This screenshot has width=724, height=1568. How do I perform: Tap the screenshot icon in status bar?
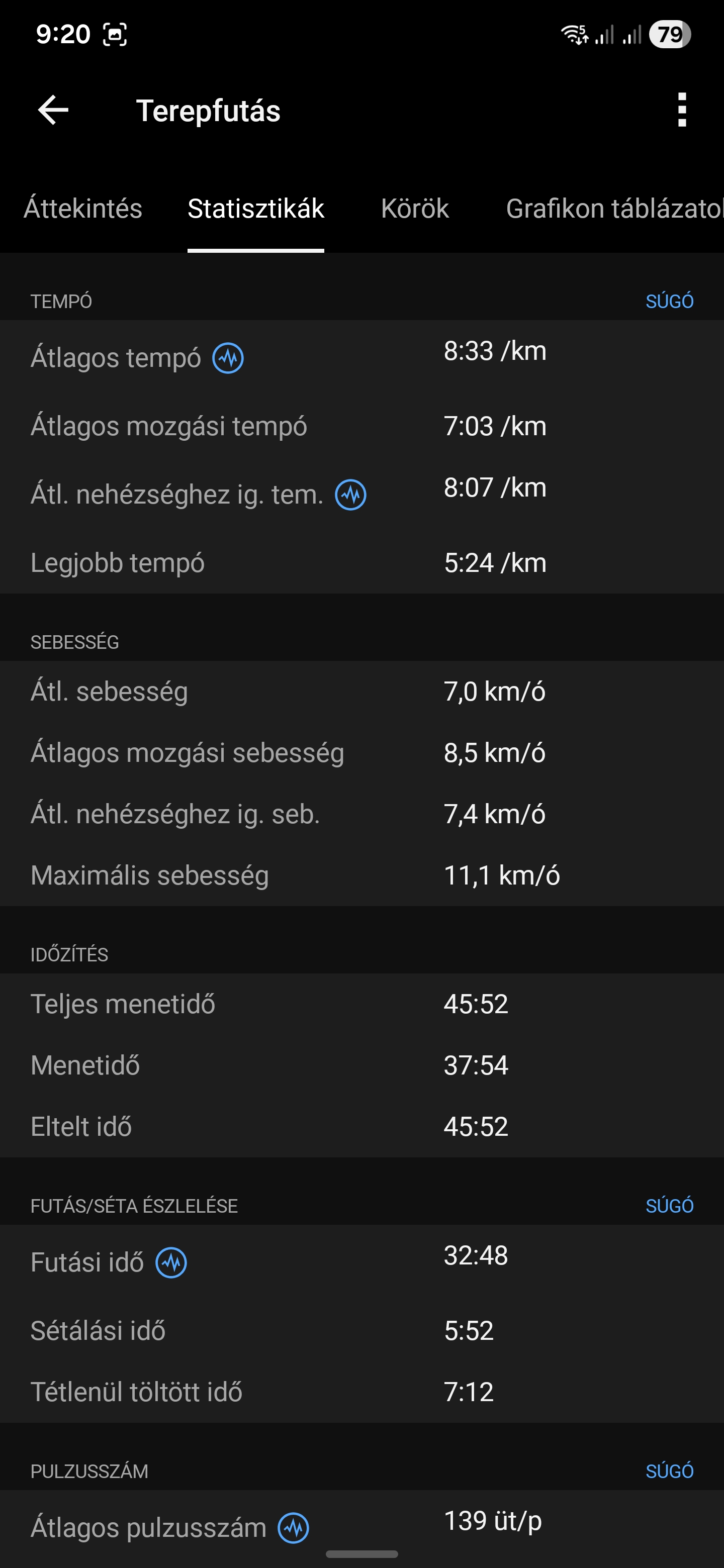click(115, 34)
